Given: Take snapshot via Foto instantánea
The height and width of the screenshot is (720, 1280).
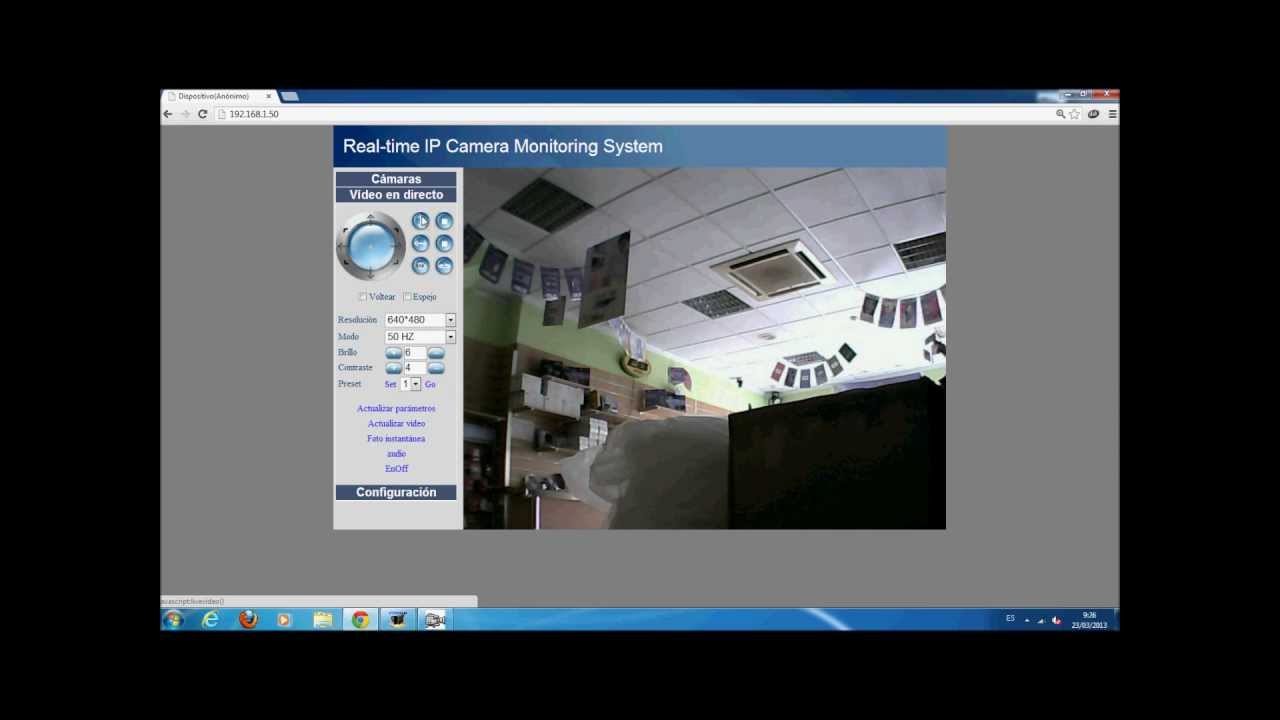Looking at the screenshot, I should [396, 439].
